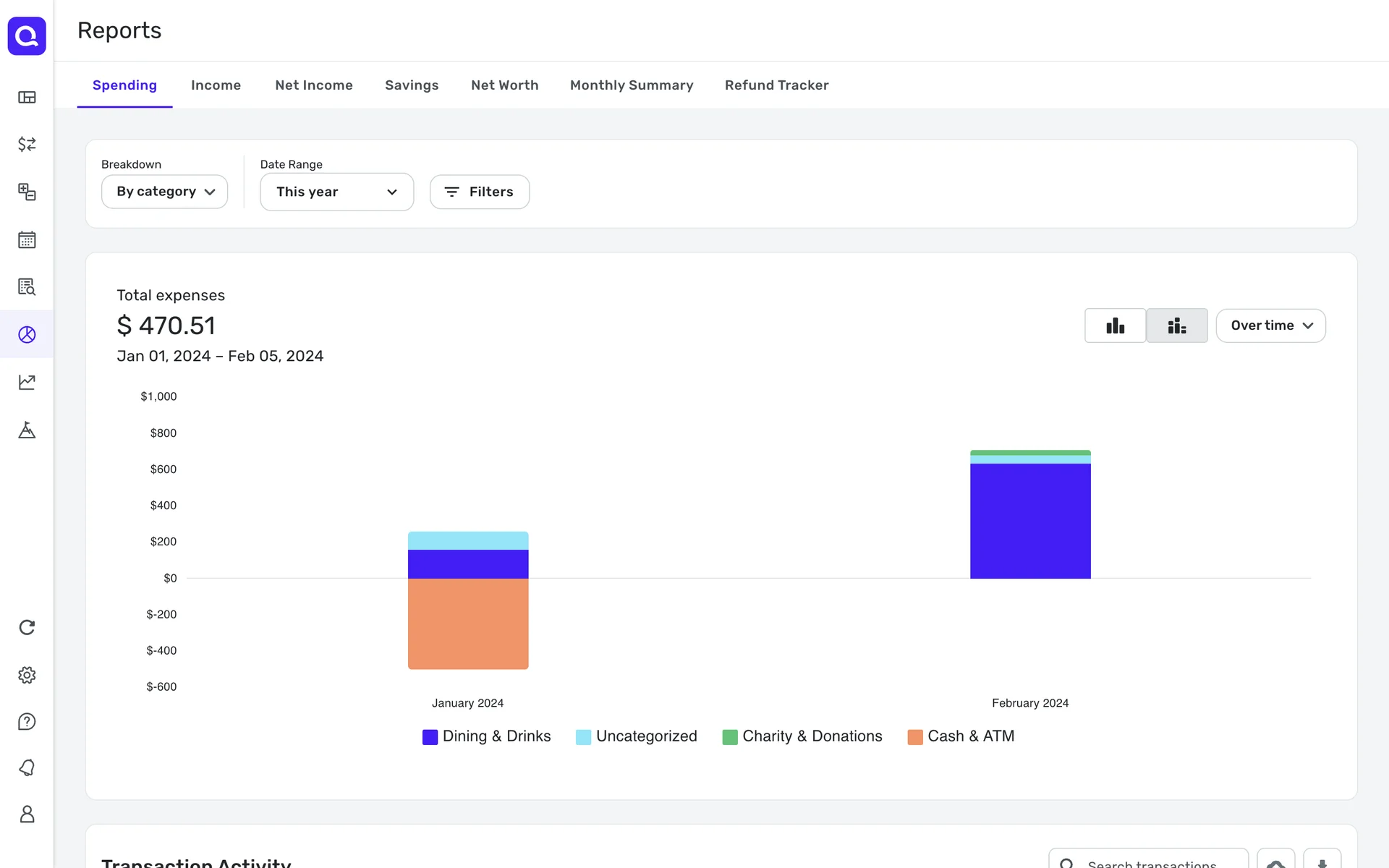The image size is (1389, 868).
Task: Click the dashboard grid icon in sidebar
Action: pyautogui.click(x=27, y=97)
